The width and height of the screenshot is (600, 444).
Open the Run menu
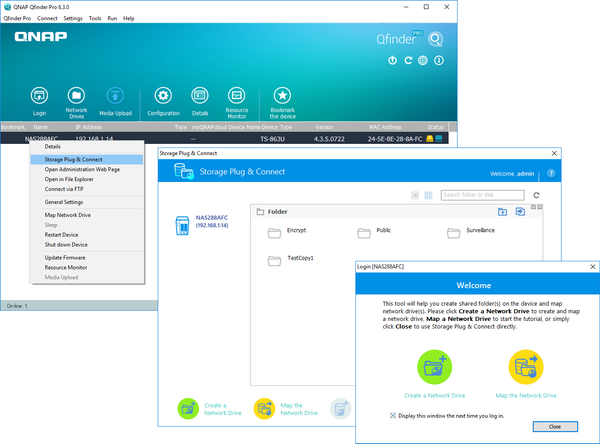[112, 18]
